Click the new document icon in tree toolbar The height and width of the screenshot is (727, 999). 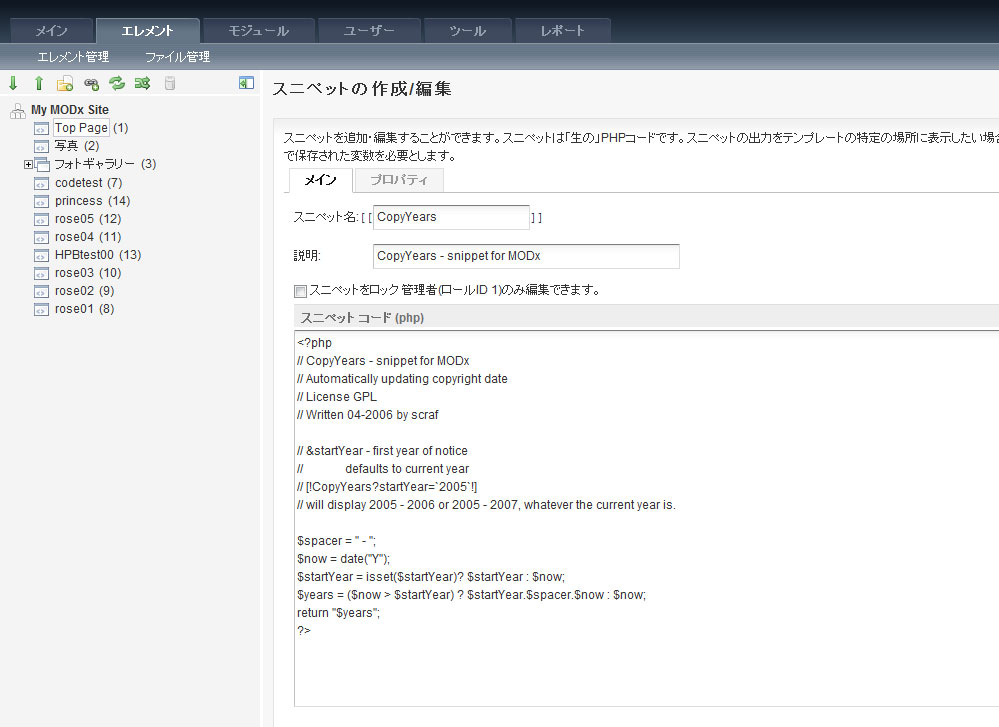tap(65, 84)
